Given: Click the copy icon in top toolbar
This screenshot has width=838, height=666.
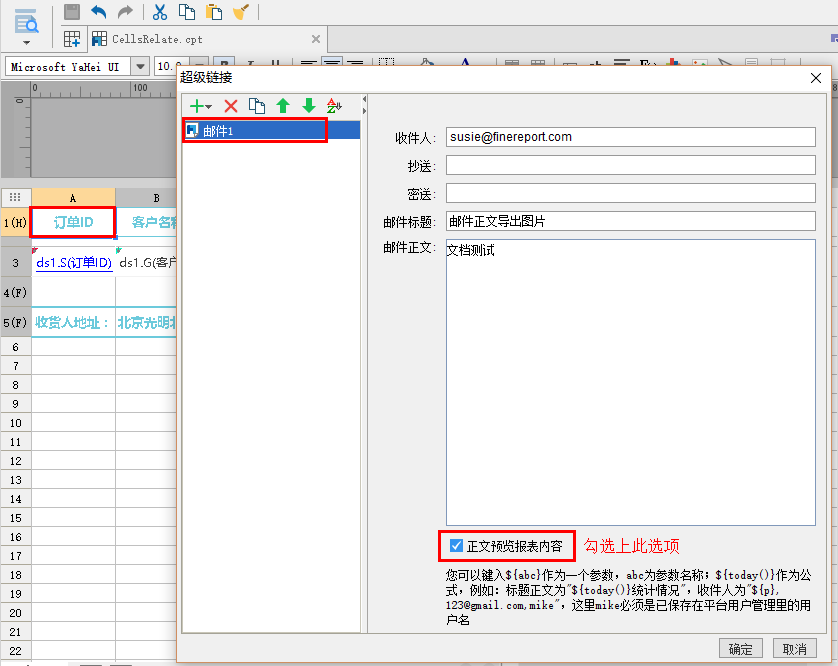Looking at the screenshot, I should pyautogui.click(x=187, y=12).
